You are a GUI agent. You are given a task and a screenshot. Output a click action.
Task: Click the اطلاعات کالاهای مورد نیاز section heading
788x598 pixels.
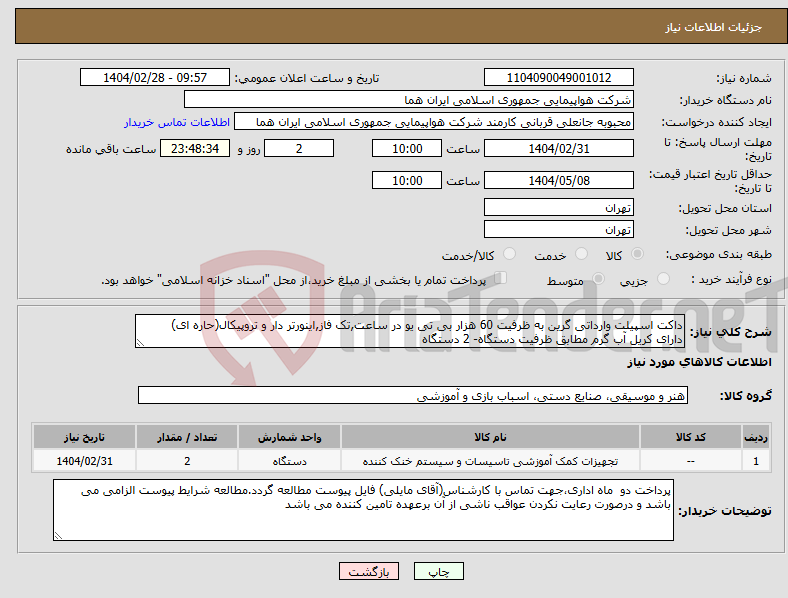pyautogui.click(x=699, y=362)
